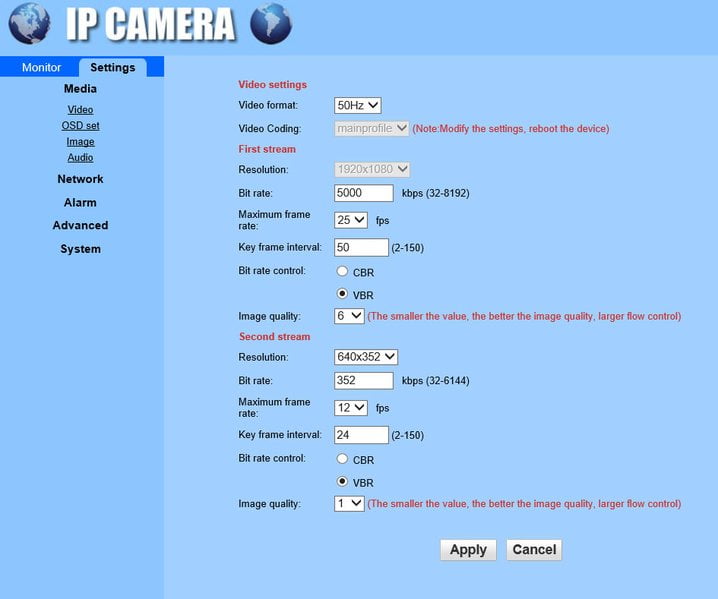Open the first stream 25 fps dropdown
Viewport: 718px width, 599px height.
pos(351,220)
